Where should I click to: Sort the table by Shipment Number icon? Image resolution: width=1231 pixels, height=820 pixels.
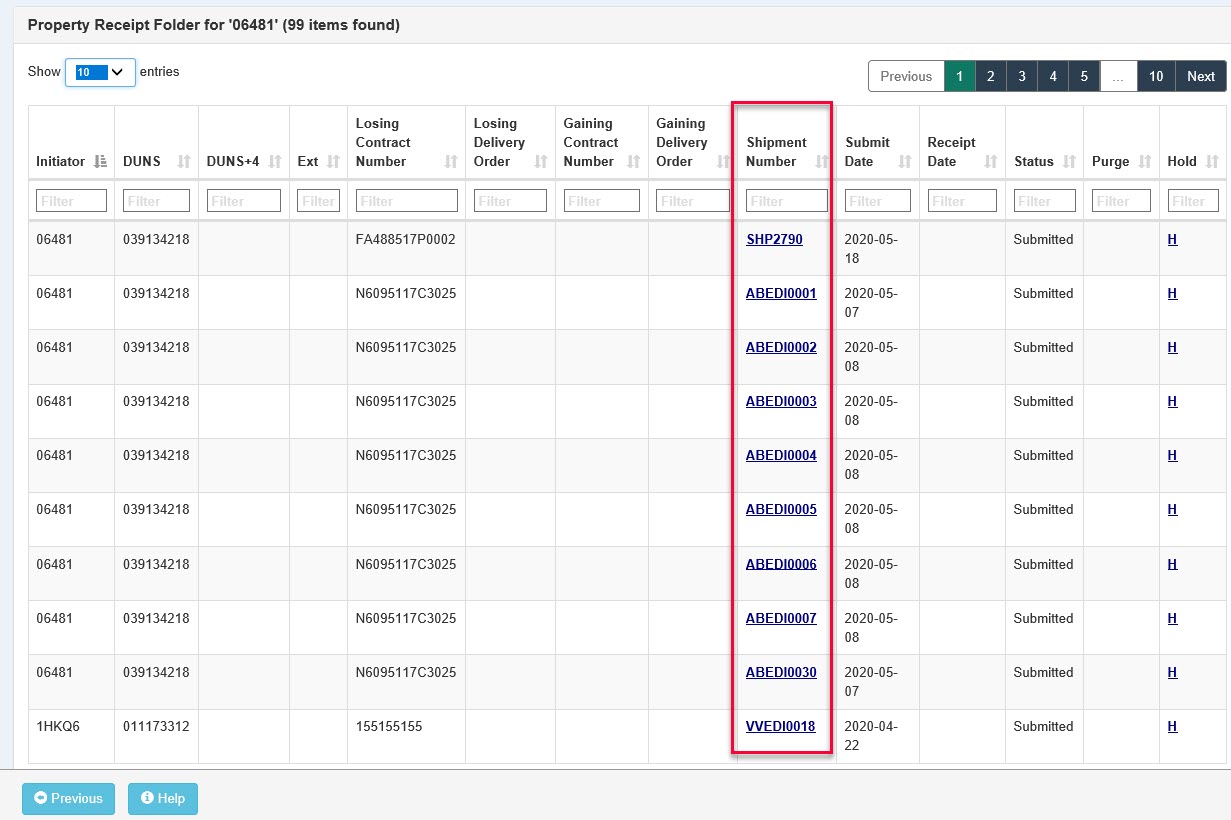822,162
